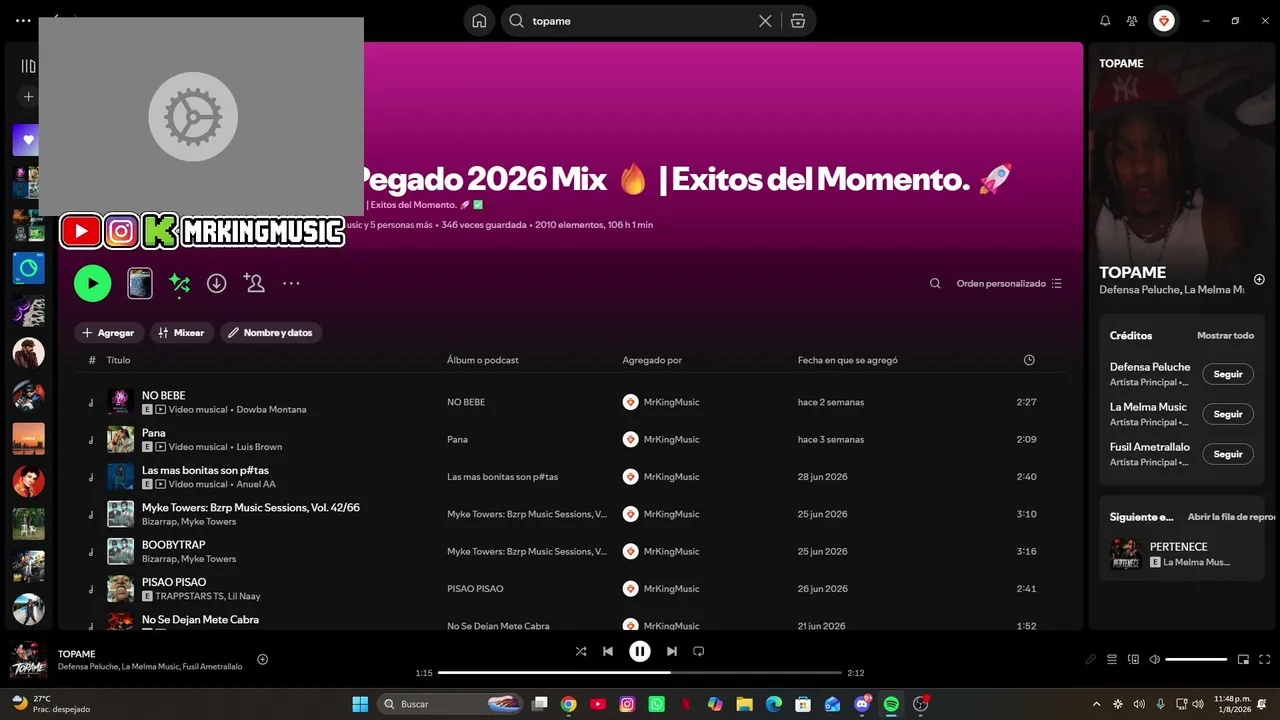
Task: Open the queue via 'Abrir la fila de repro' link
Action: coord(1231,517)
